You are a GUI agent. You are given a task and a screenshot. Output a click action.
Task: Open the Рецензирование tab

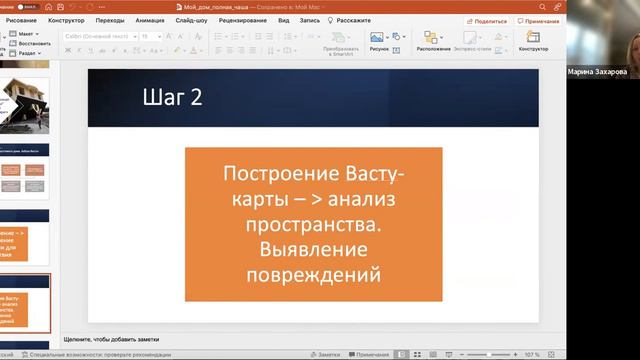242,20
